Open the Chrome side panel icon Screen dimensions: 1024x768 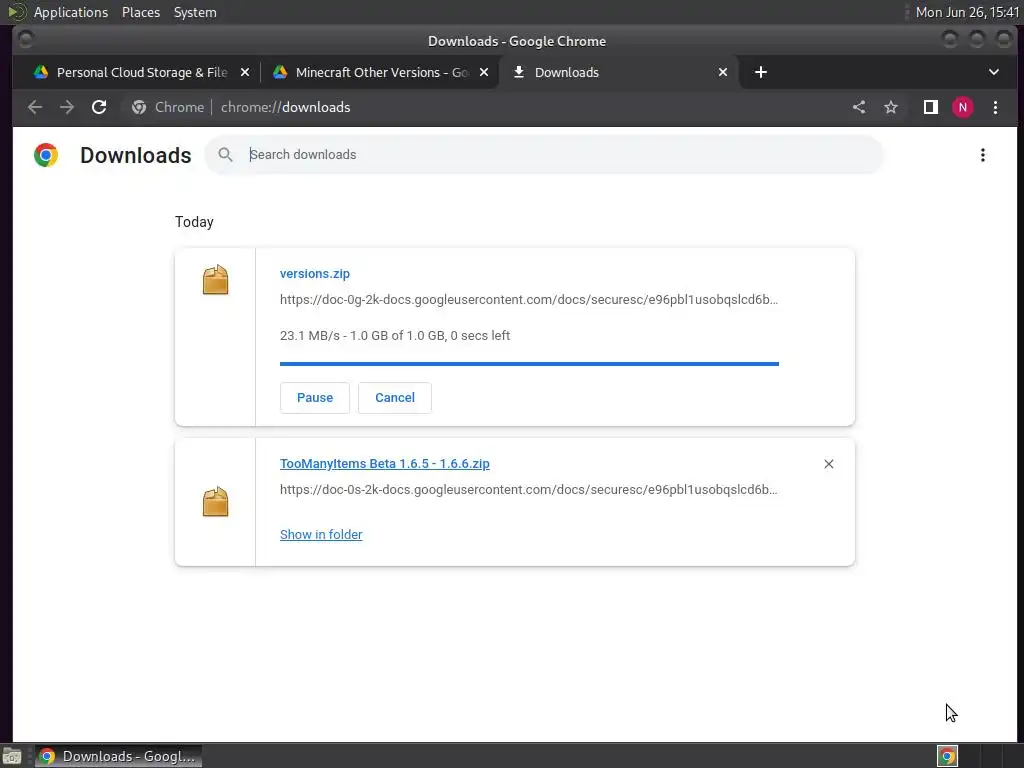931,107
